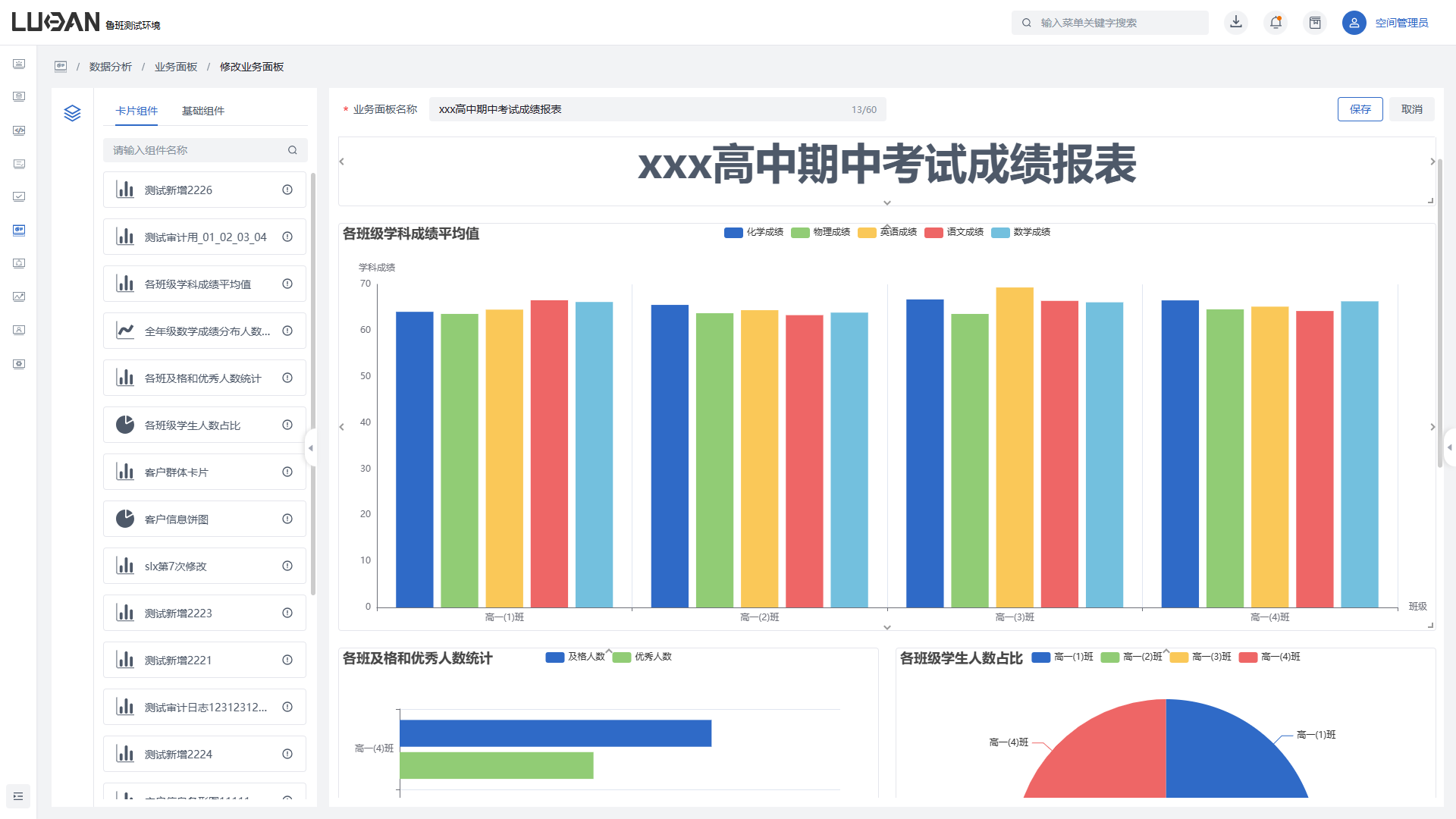
Task: Click info icon for 全年级数学成绩分布人数
Action: coord(287,331)
